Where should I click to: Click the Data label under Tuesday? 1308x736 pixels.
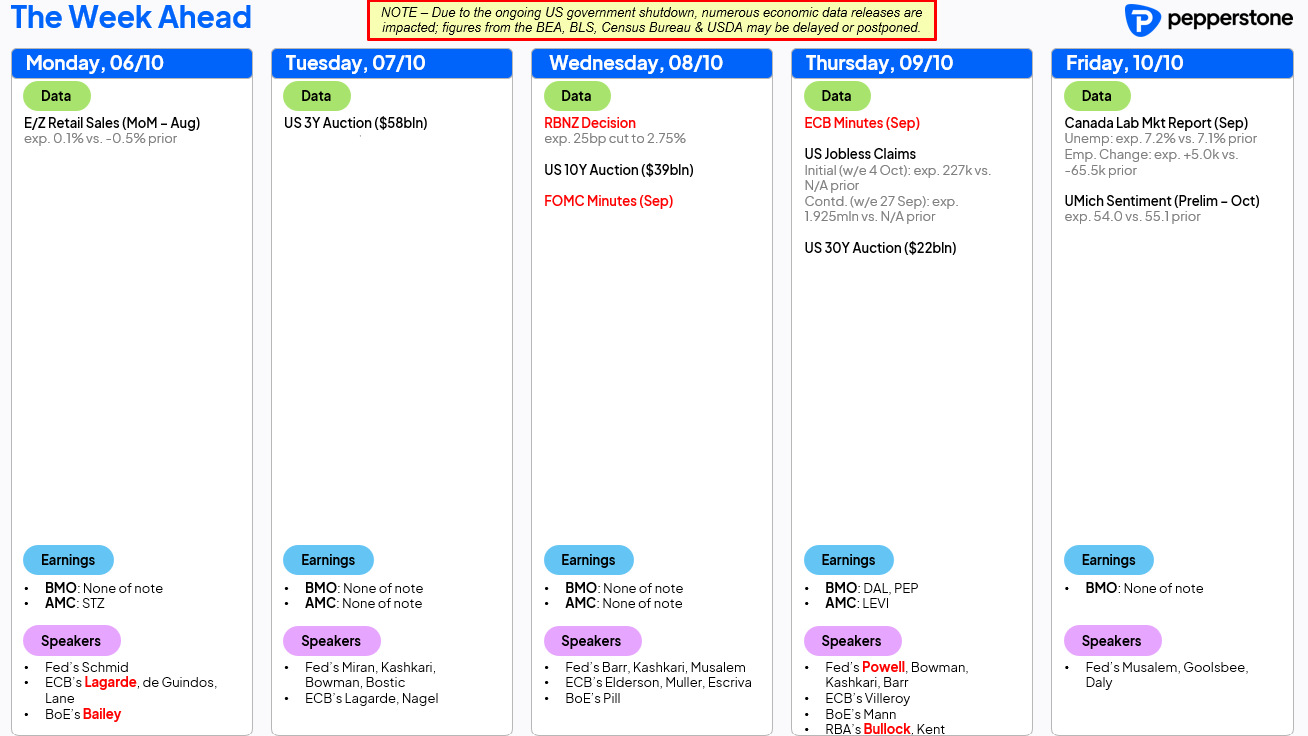click(x=317, y=96)
